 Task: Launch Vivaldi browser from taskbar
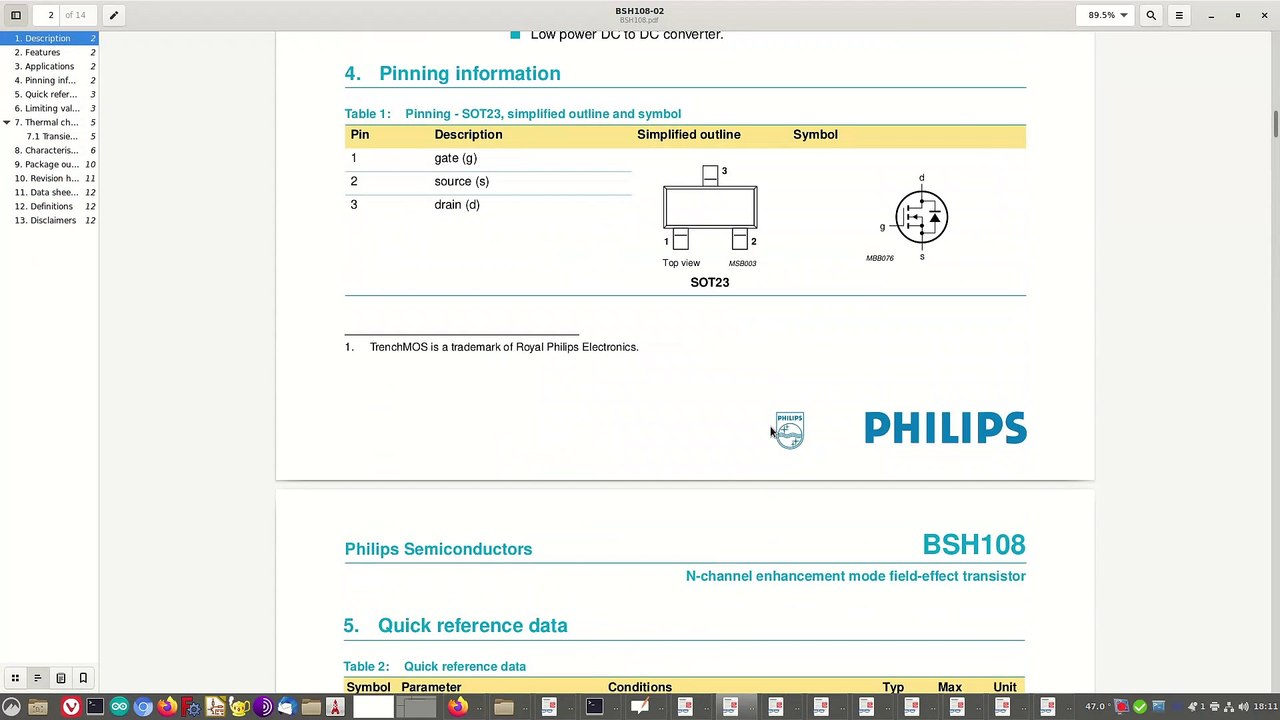click(71, 707)
